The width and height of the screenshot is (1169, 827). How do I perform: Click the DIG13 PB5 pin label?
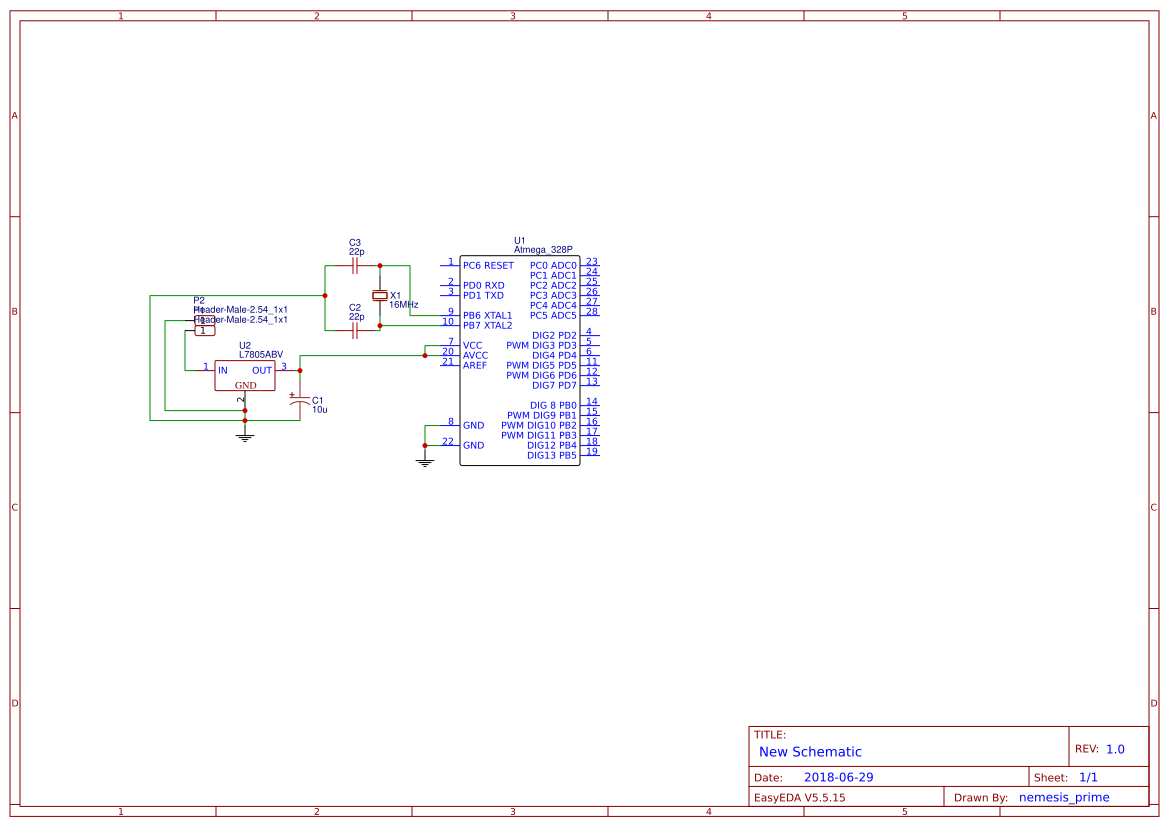(x=552, y=456)
